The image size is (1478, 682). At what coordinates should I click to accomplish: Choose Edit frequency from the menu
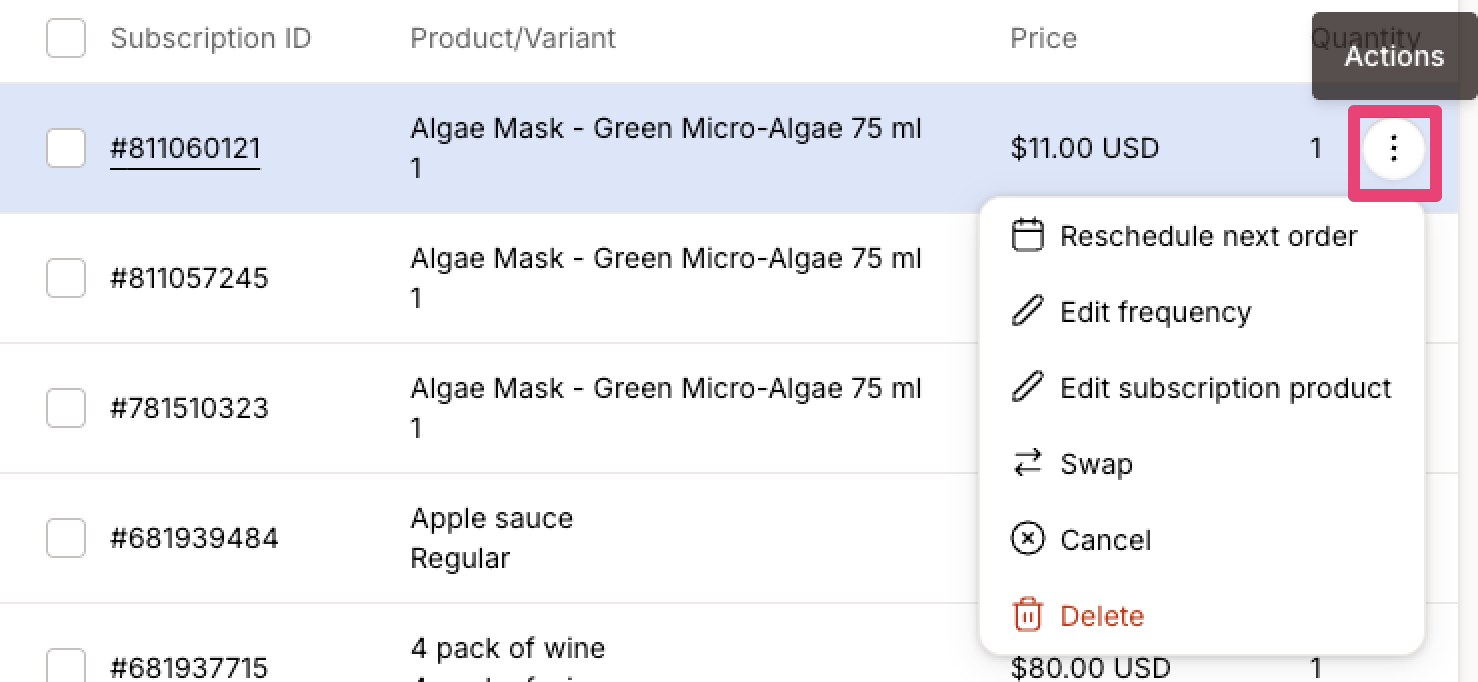point(1201,312)
